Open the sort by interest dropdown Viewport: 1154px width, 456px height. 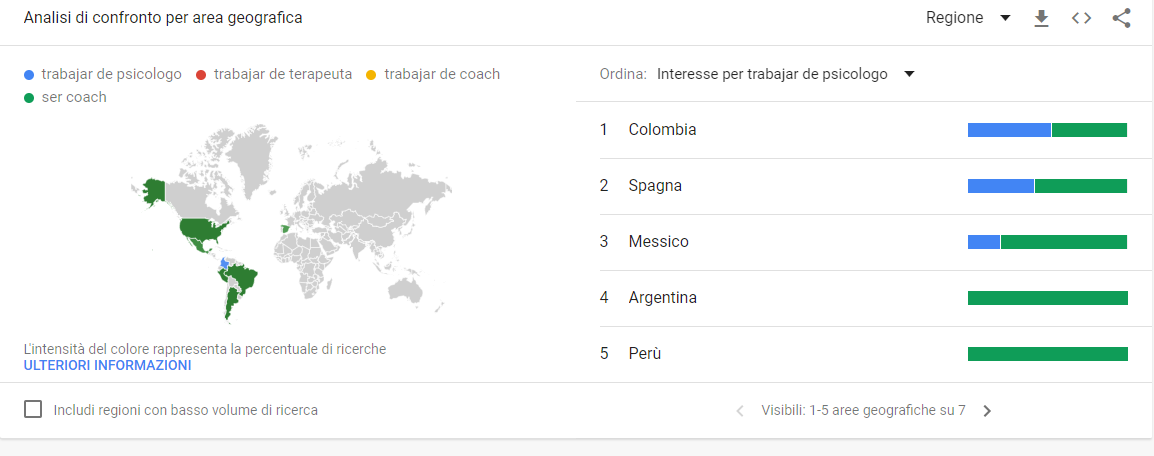[785, 74]
